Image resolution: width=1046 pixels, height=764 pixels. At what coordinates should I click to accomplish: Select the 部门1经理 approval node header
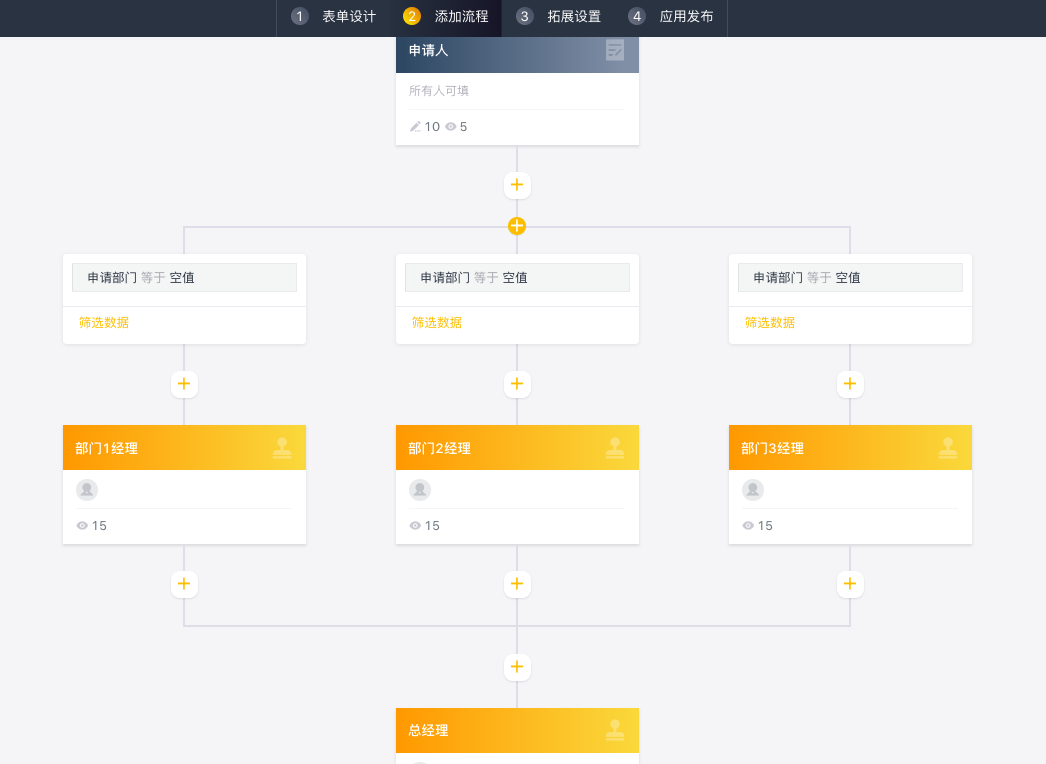coord(184,448)
